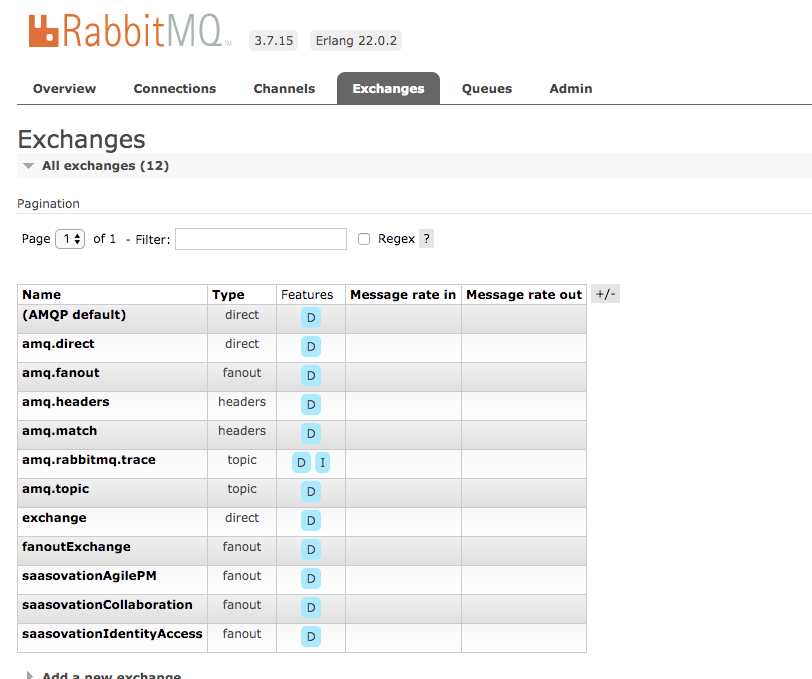Click the D badge in amq.rabbitmq.trace row
This screenshot has height=679, width=812.
[x=301, y=463]
